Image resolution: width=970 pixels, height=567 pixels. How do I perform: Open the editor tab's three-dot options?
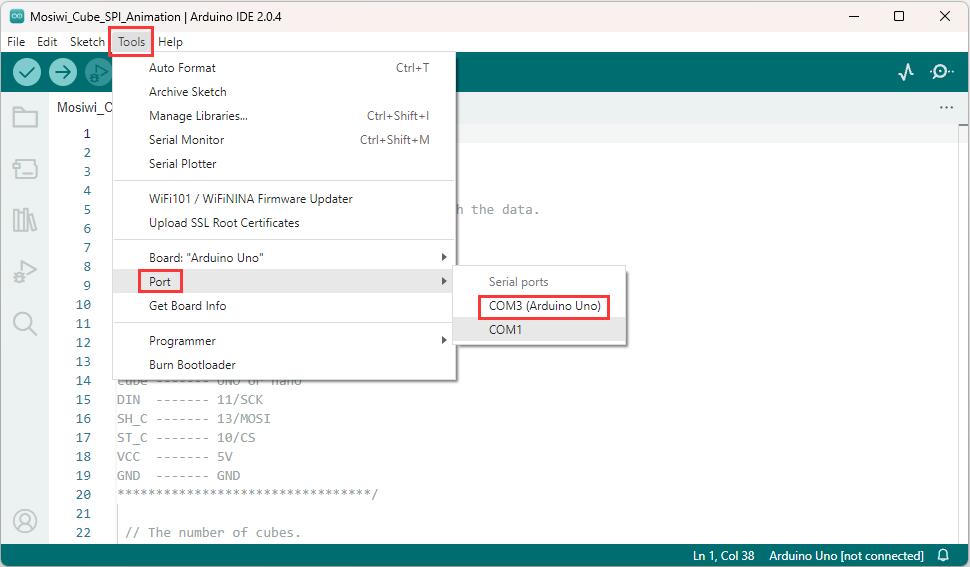point(946,108)
